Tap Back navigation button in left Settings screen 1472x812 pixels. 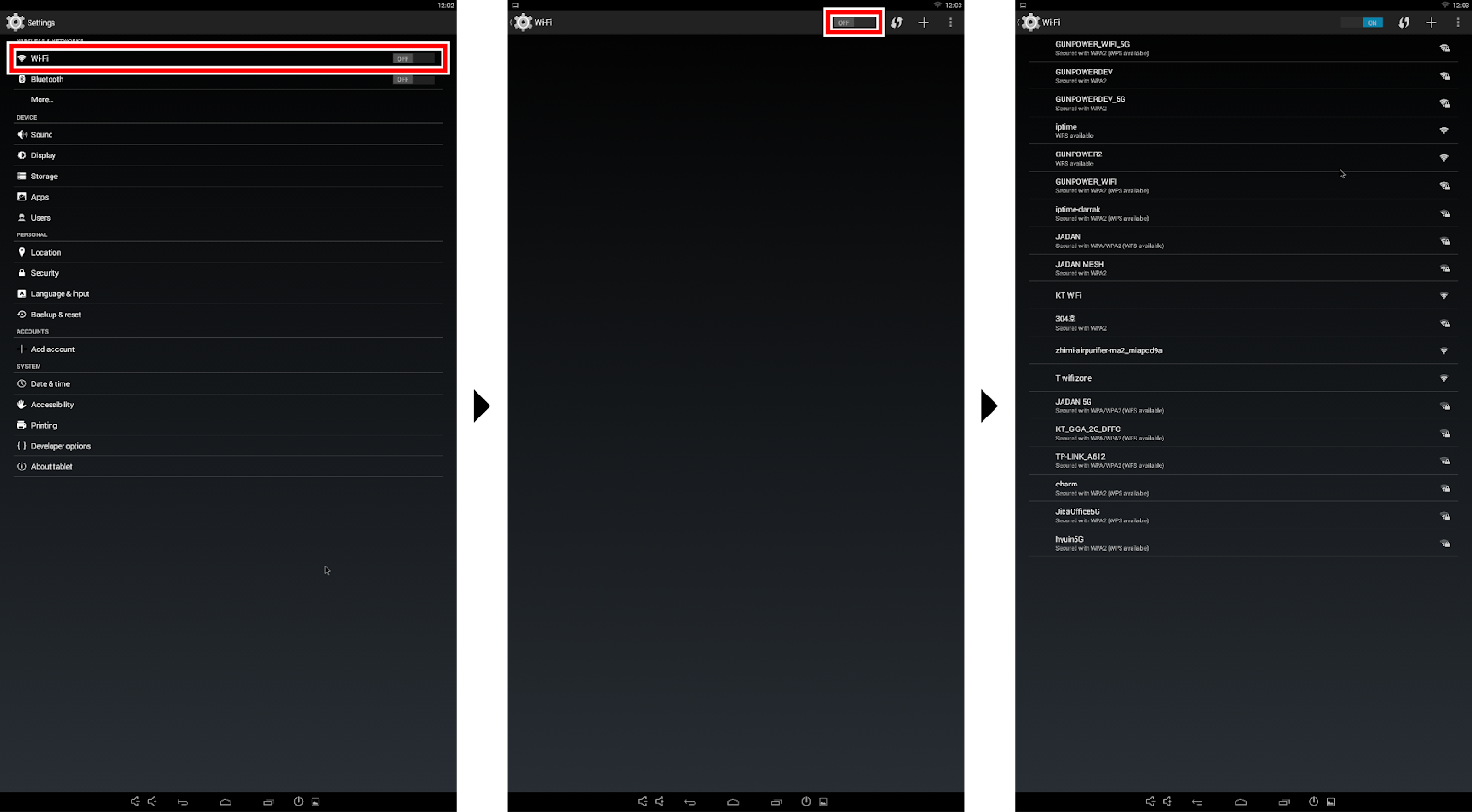[x=182, y=802]
